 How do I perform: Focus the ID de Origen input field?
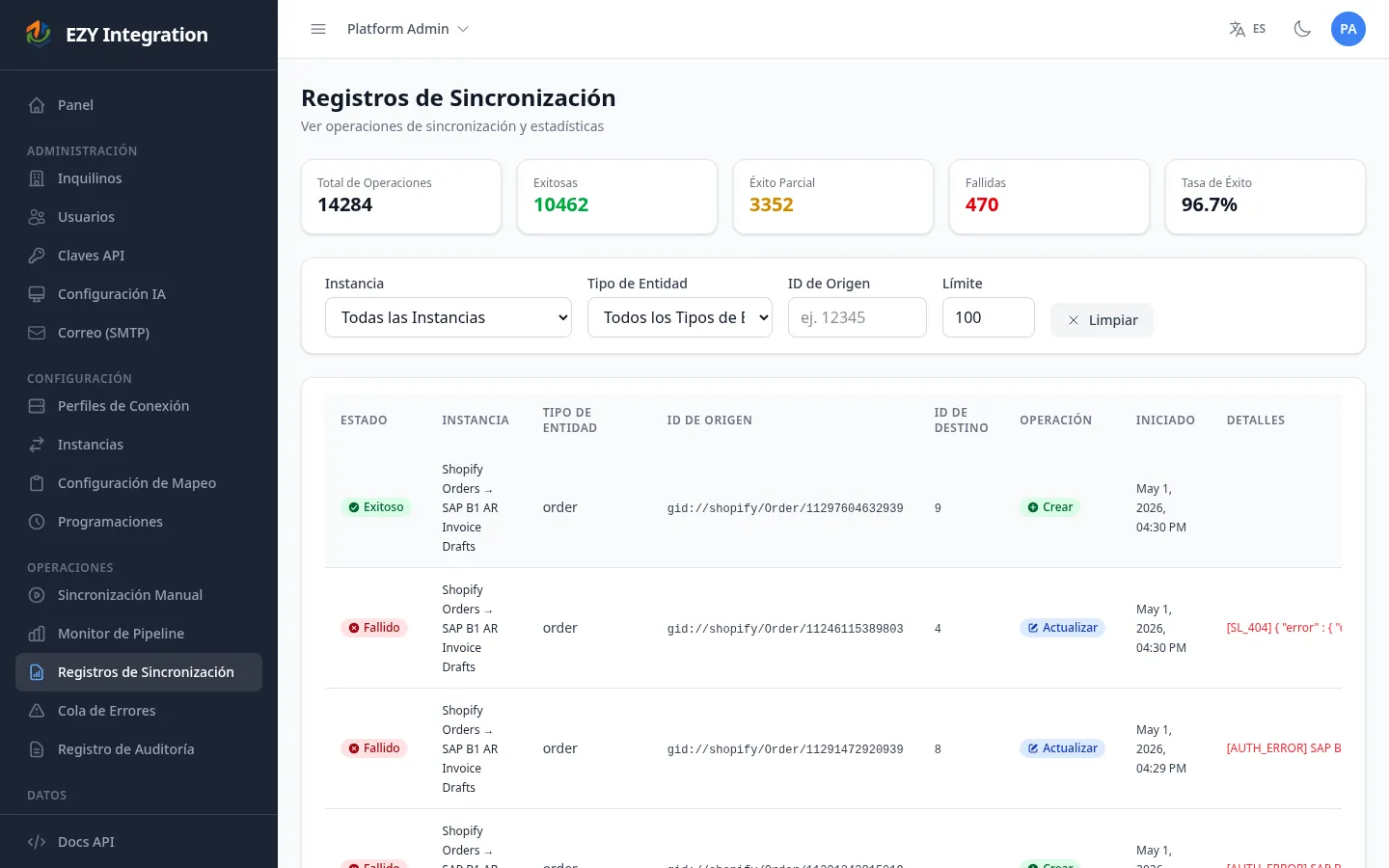(858, 317)
